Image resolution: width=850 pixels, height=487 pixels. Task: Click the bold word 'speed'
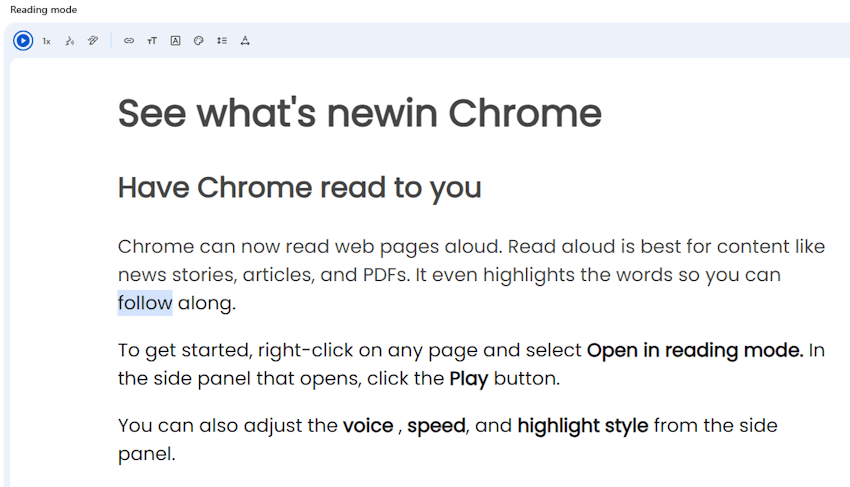[436, 426]
